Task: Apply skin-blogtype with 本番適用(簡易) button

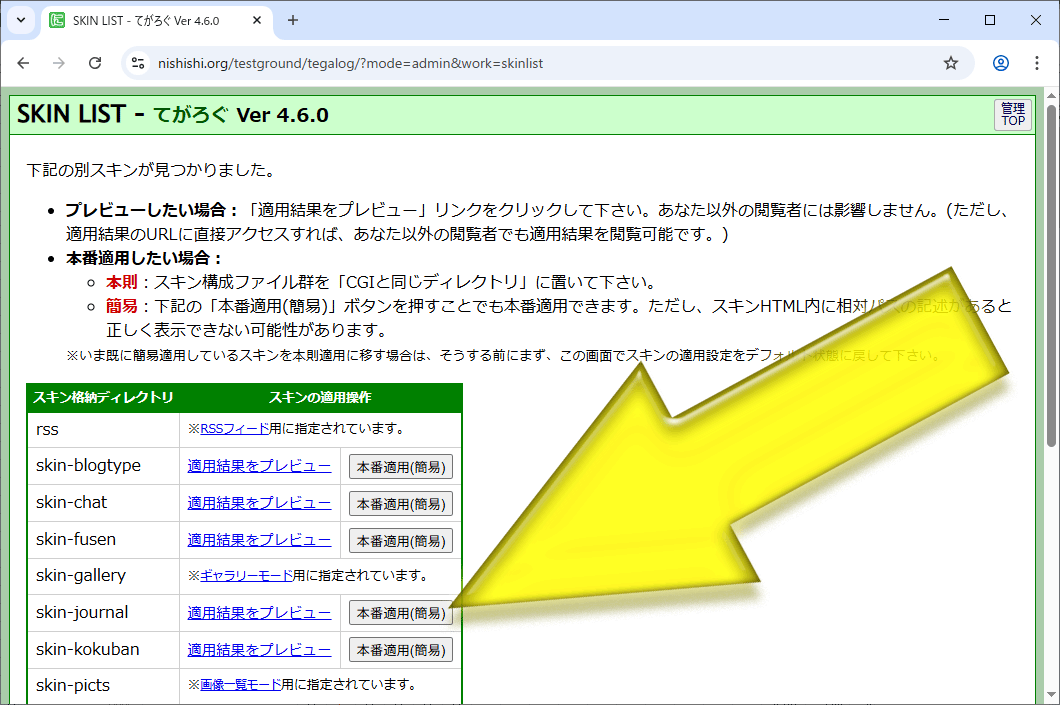Action: click(x=401, y=467)
